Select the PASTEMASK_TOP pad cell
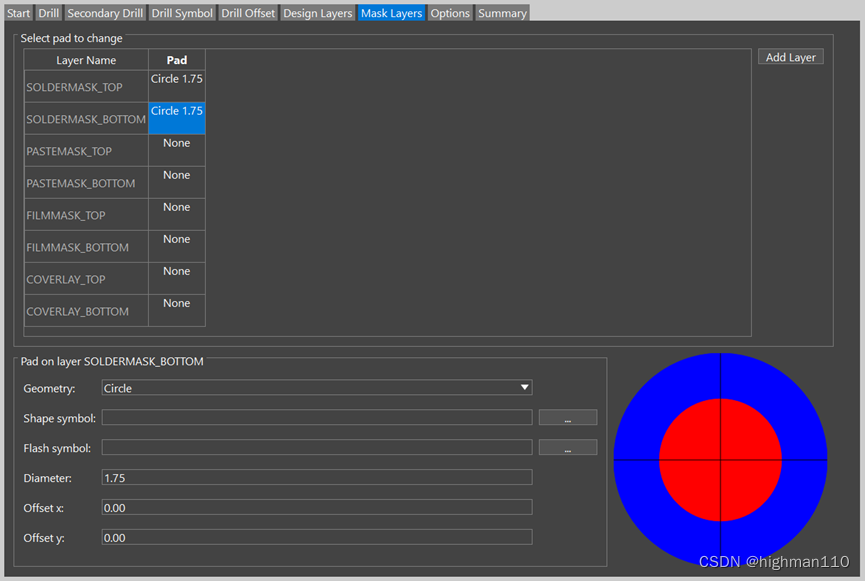 pos(177,150)
